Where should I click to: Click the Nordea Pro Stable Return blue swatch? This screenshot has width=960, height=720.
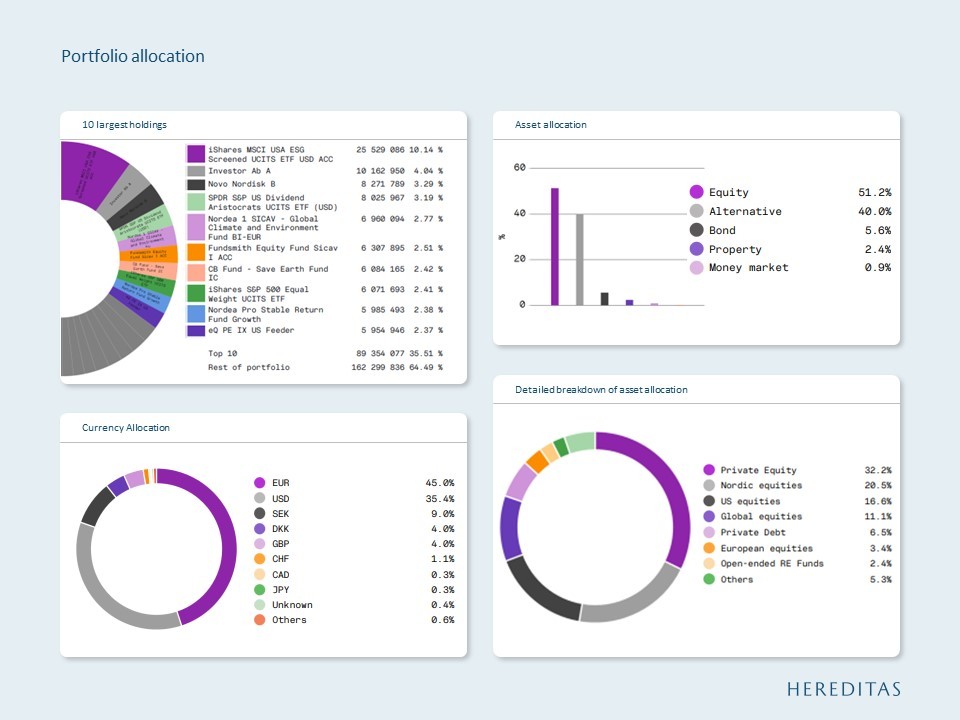(x=196, y=314)
